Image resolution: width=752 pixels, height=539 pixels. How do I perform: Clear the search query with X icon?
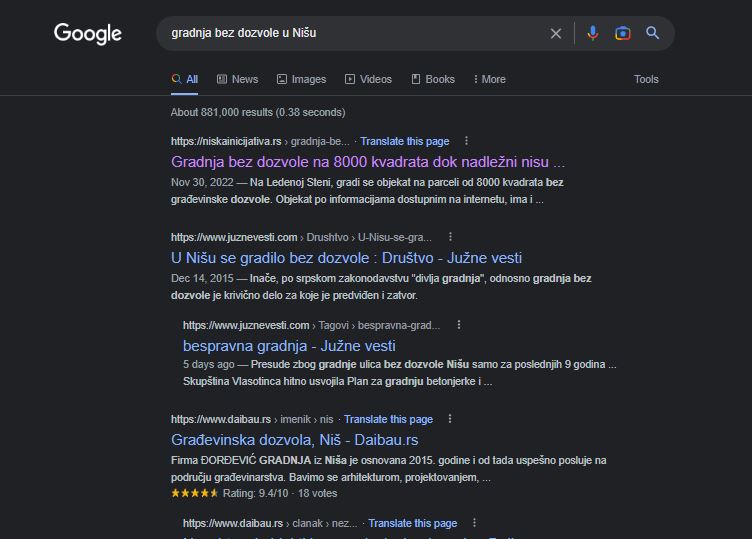point(556,34)
